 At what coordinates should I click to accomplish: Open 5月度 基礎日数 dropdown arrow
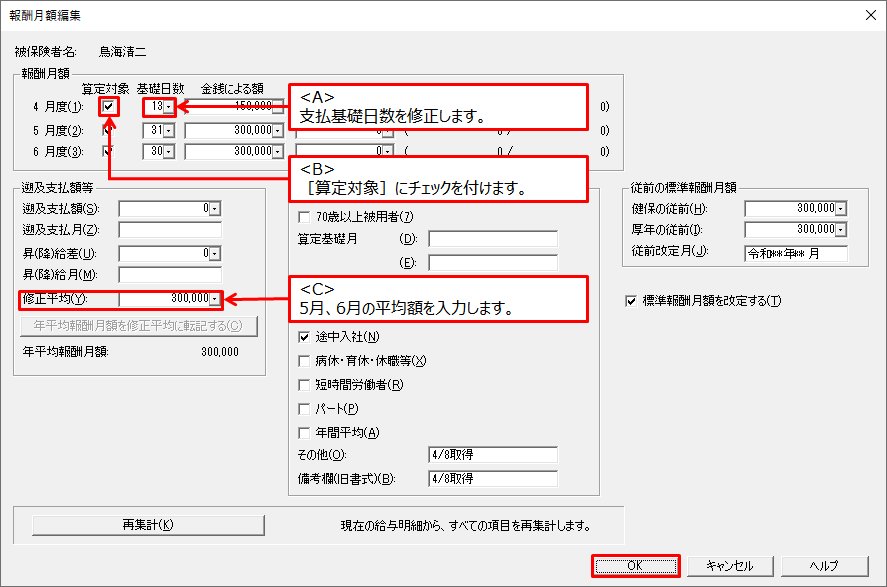[168, 130]
